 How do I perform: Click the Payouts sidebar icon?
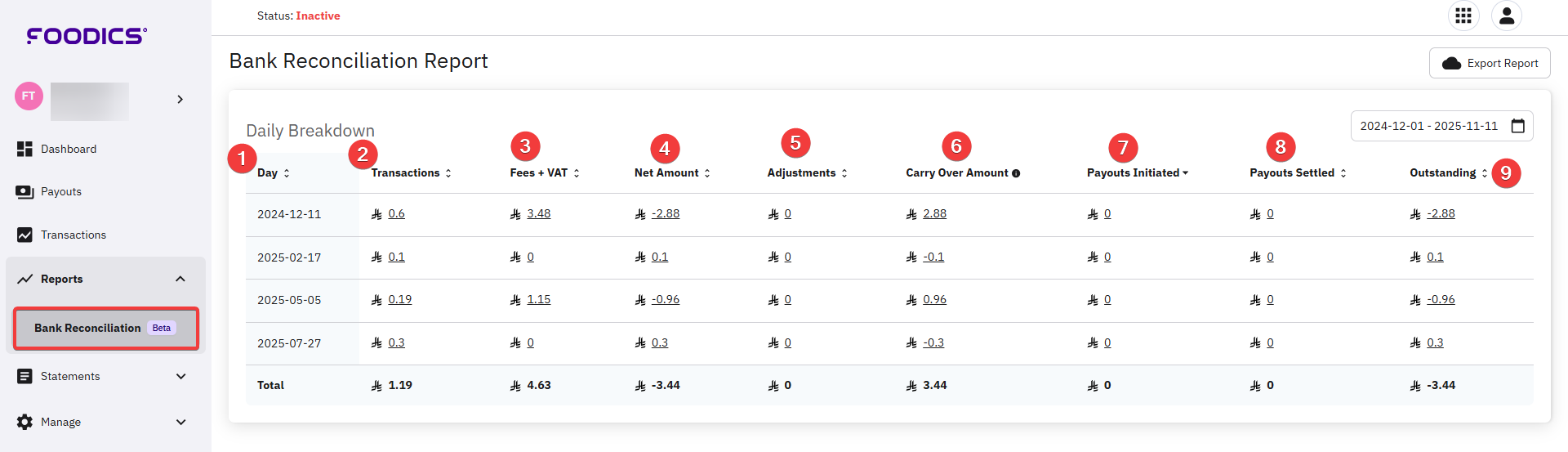click(x=24, y=191)
